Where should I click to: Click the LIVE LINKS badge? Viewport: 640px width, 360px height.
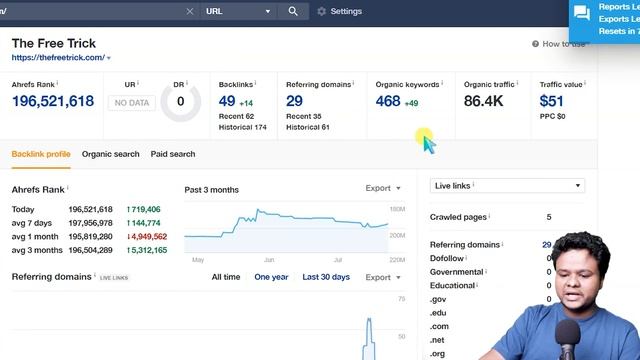pos(114,278)
